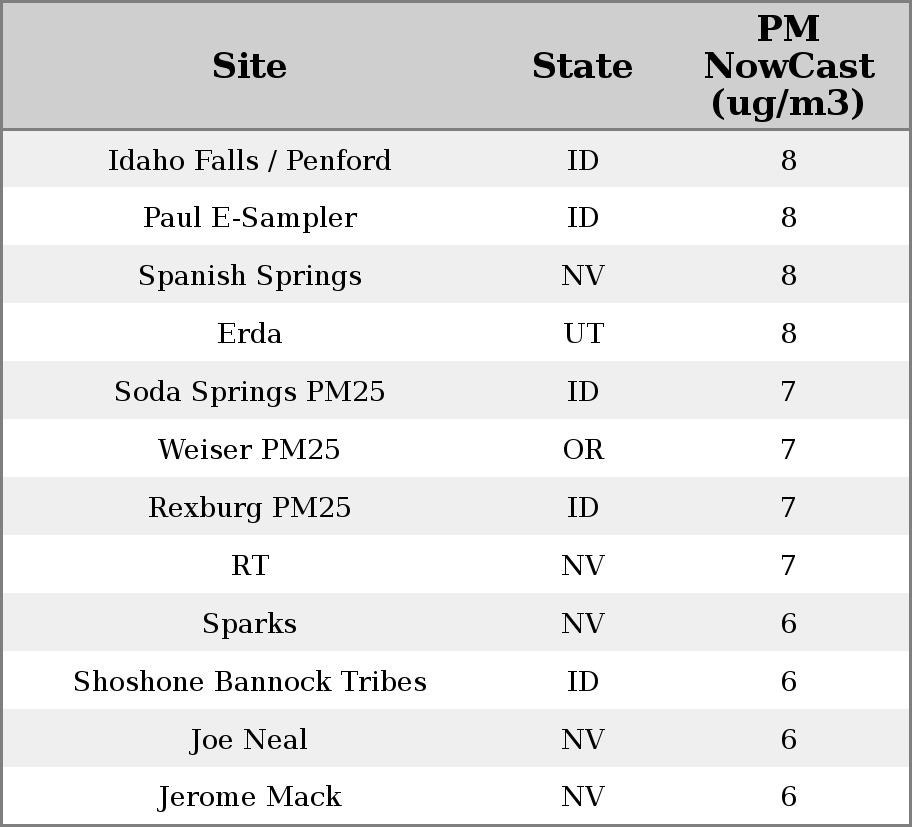The width and height of the screenshot is (912, 827).
Task: Select the Joe Neal site name
Action: (x=250, y=740)
